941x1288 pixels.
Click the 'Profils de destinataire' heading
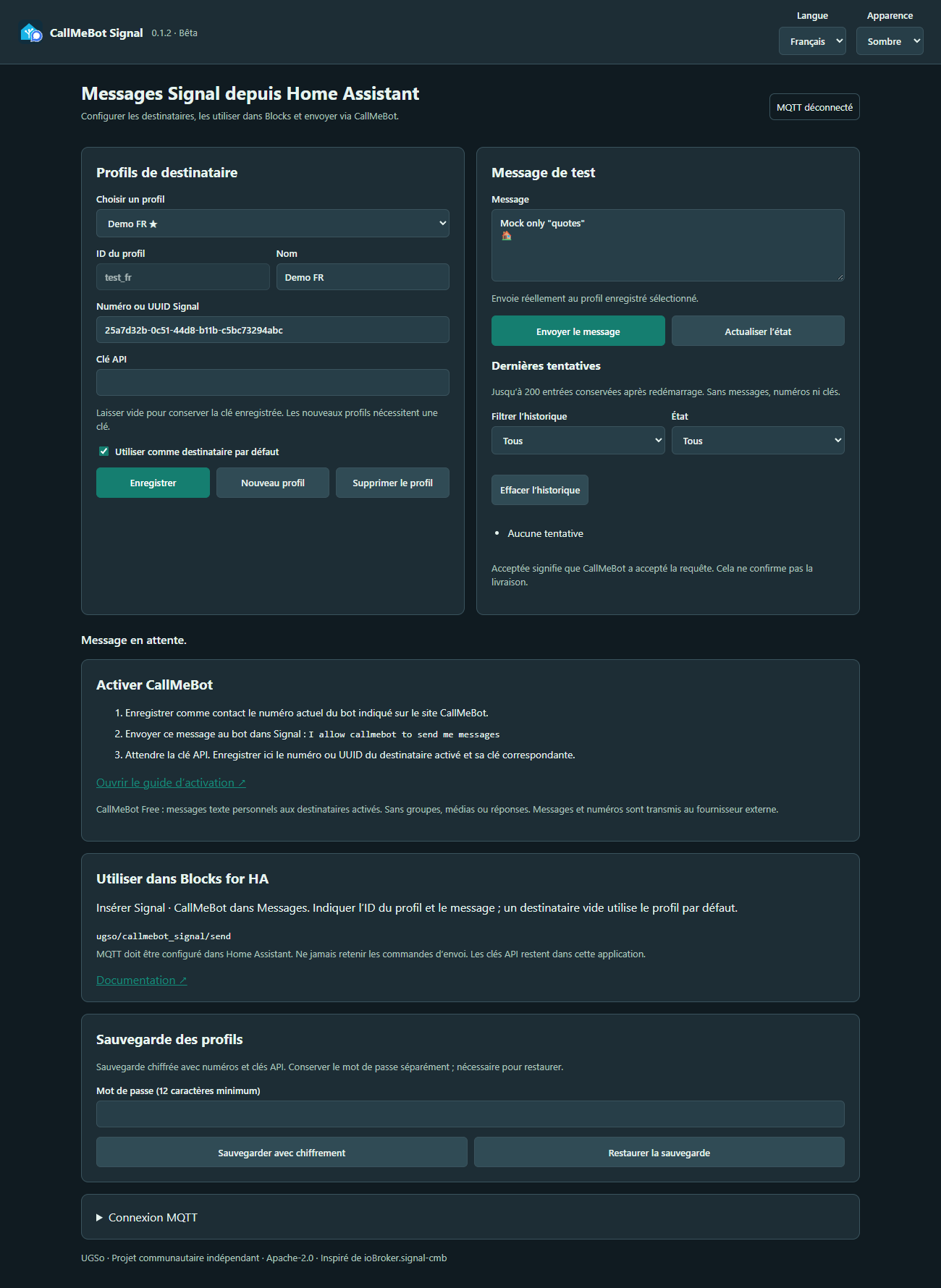(167, 172)
